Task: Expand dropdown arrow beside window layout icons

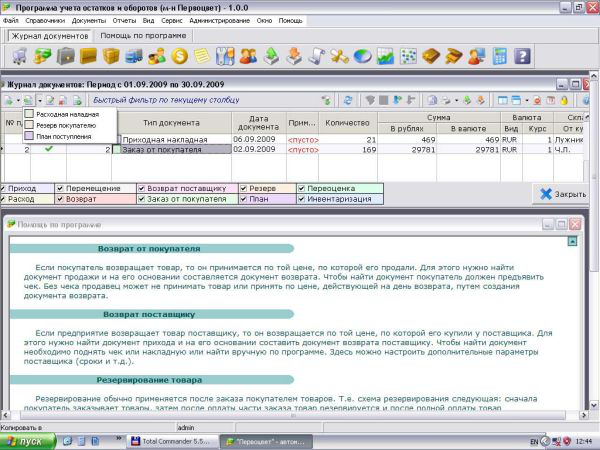Action: click(527, 100)
